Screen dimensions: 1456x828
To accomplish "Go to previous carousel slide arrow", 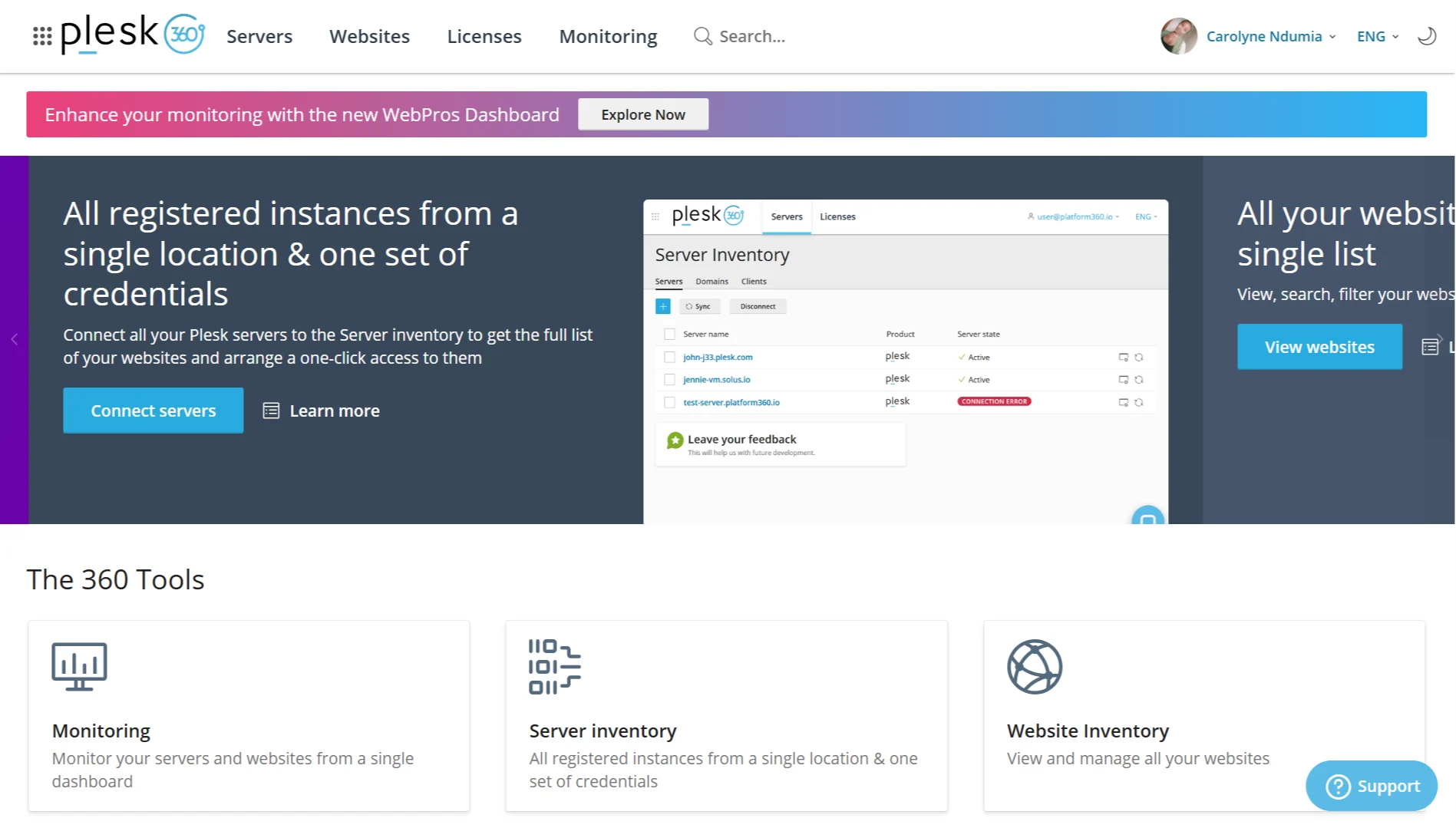I will pyautogui.click(x=14, y=339).
